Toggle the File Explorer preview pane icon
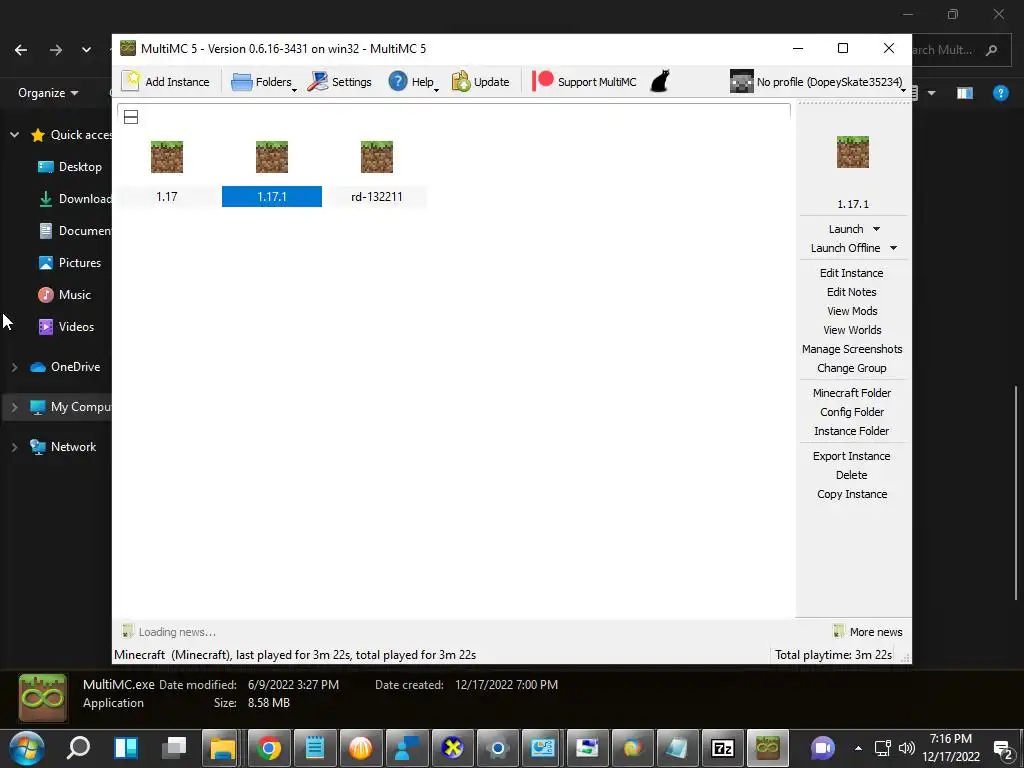Viewport: 1024px width, 768px height. 965,93
